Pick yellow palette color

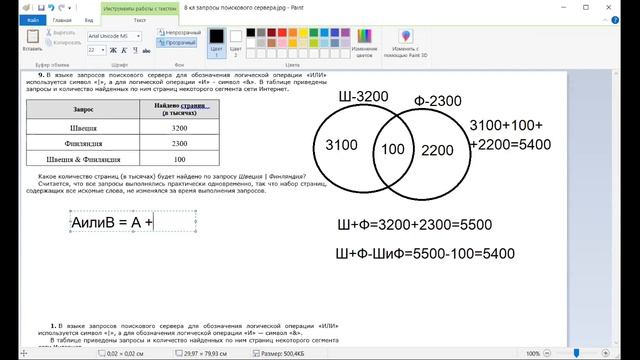pyautogui.click(x=303, y=33)
